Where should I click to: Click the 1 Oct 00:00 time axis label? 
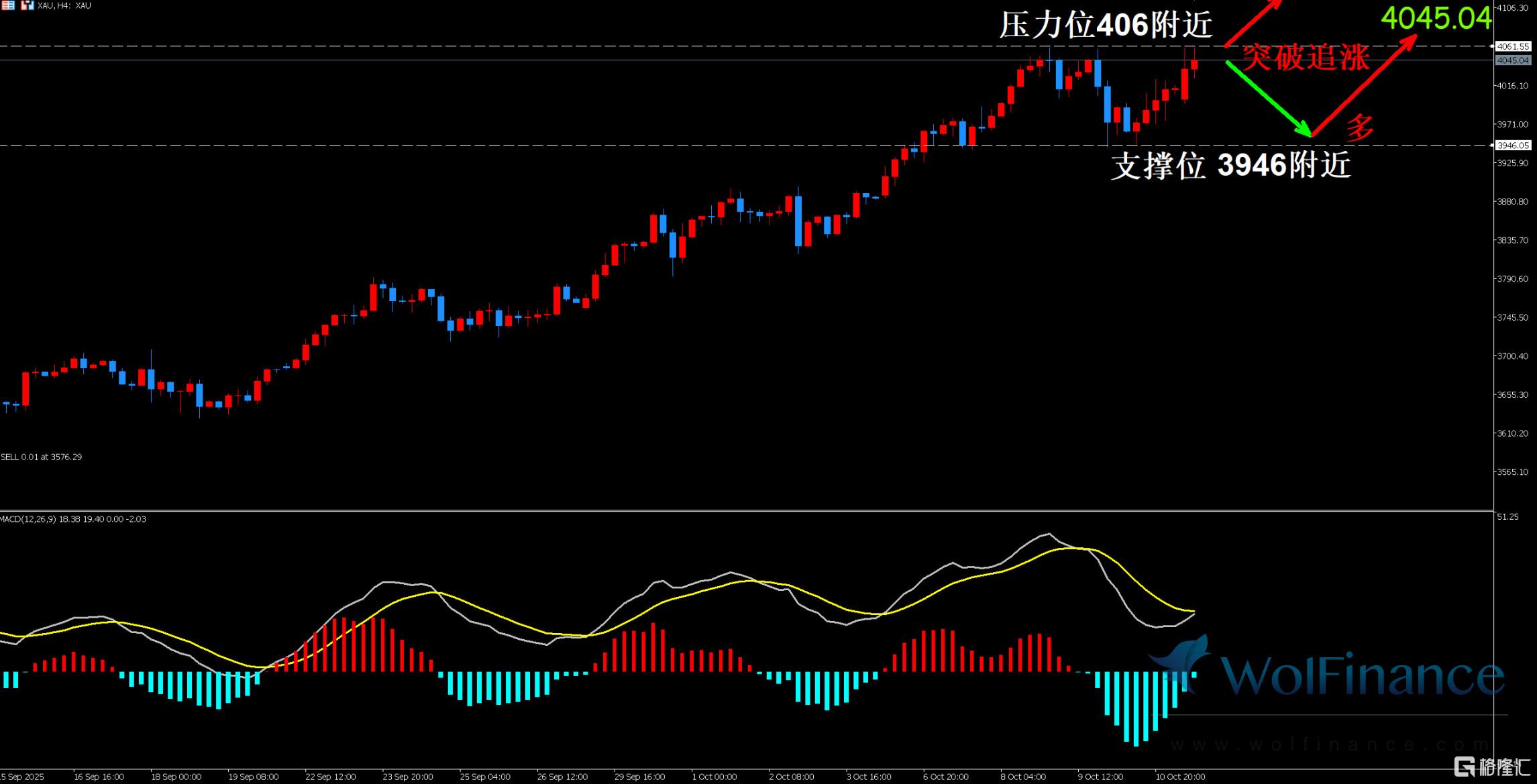click(x=714, y=777)
